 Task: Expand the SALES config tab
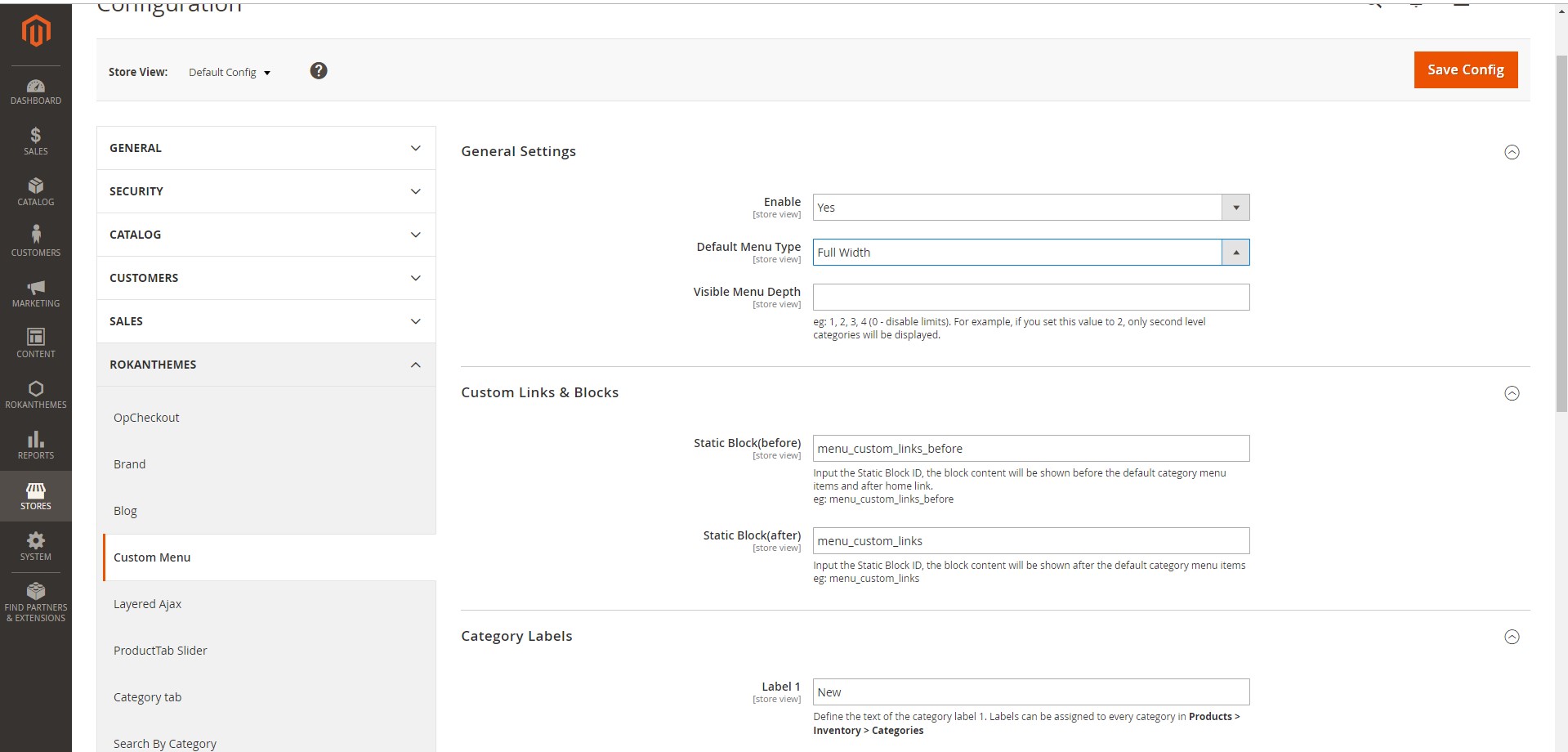pos(266,321)
